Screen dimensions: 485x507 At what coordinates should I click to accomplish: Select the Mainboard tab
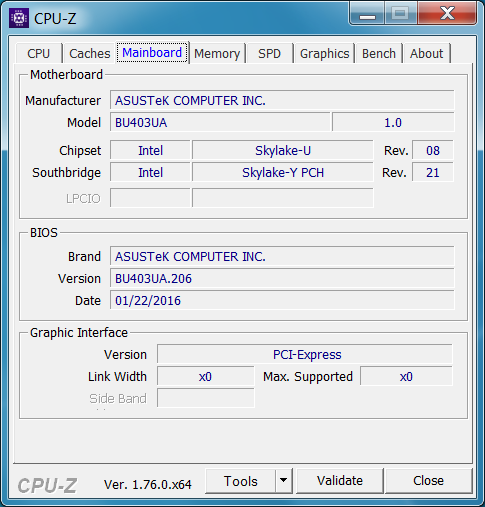152,53
